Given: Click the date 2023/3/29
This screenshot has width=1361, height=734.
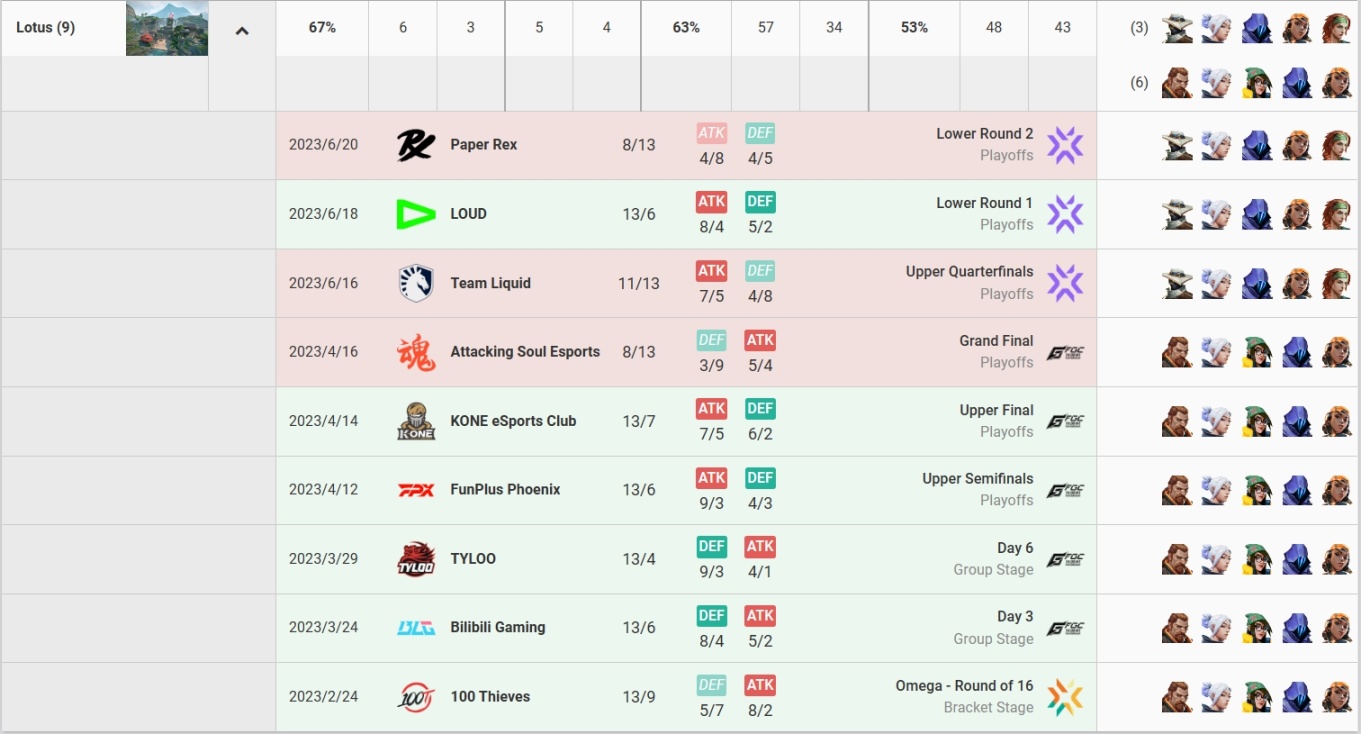Looking at the screenshot, I should 323,559.
